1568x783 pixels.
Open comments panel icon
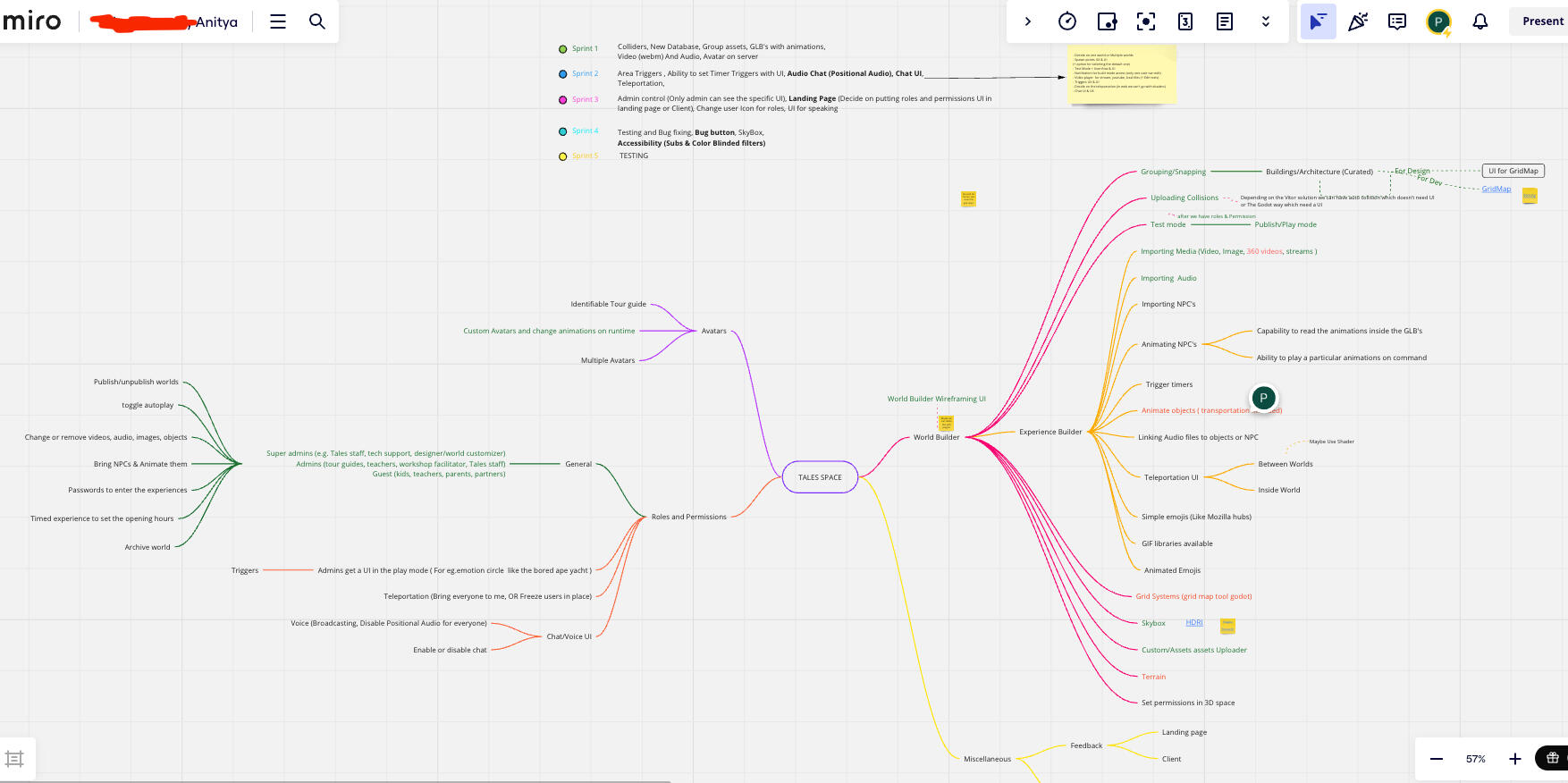pyautogui.click(x=1397, y=21)
